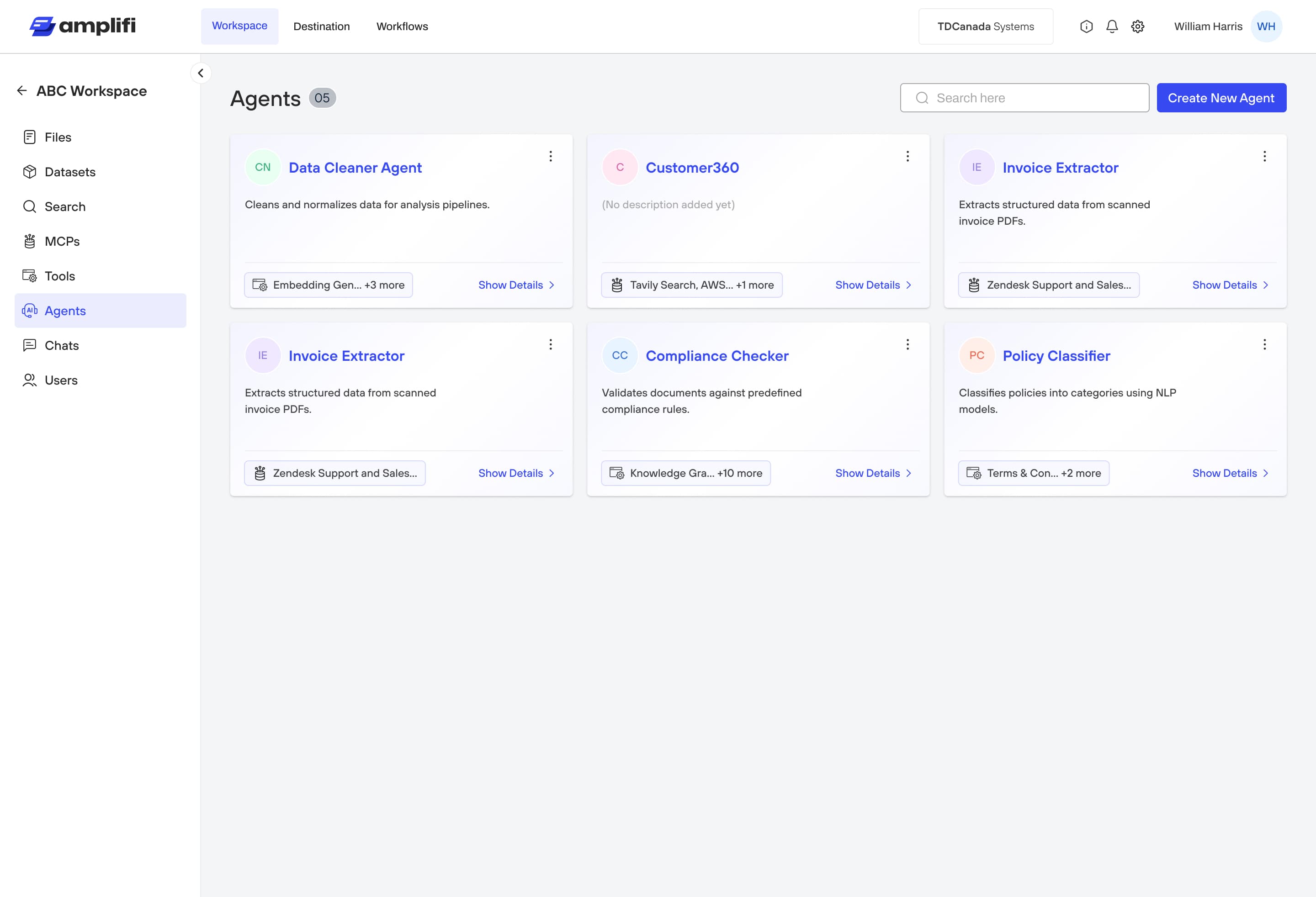Switch to the Workspace tab

pyautogui.click(x=239, y=26)
